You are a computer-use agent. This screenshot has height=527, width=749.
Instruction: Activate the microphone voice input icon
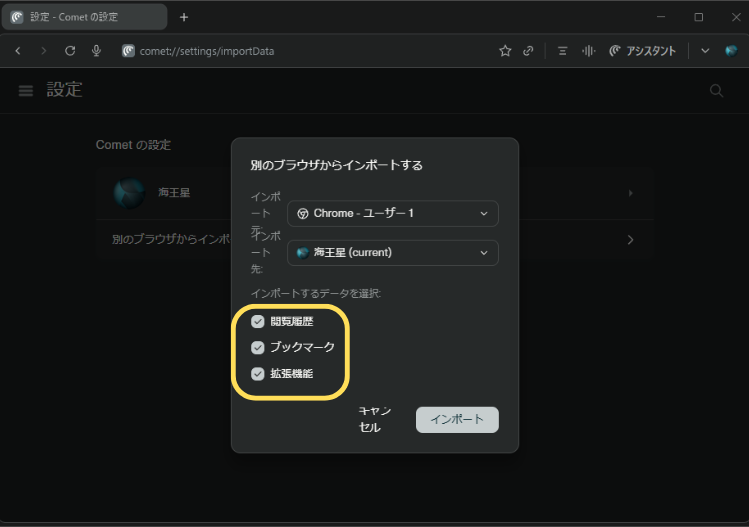pos(96,51)
